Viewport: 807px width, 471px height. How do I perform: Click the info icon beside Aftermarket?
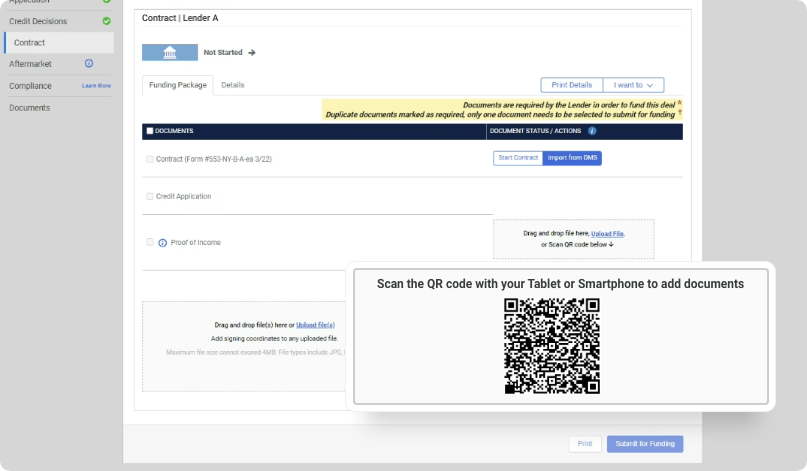[x=89, y=63]
